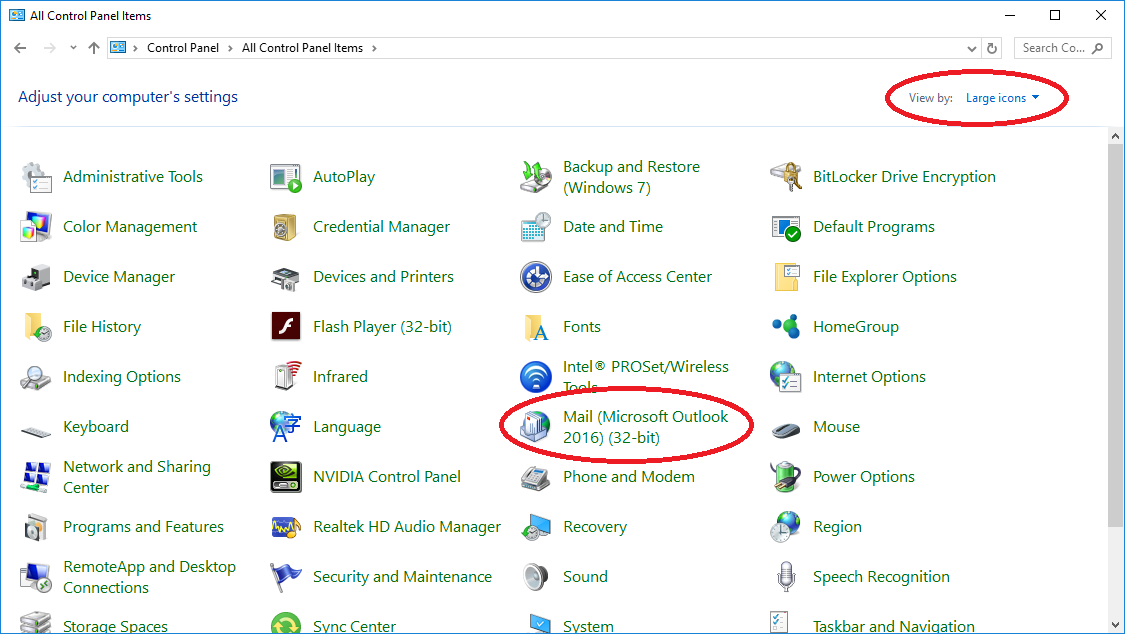1125x634 pixels.
Task: Open the Realtek HD Audio Manager icon
Action: pyautogui.click(x=286, y=527)
